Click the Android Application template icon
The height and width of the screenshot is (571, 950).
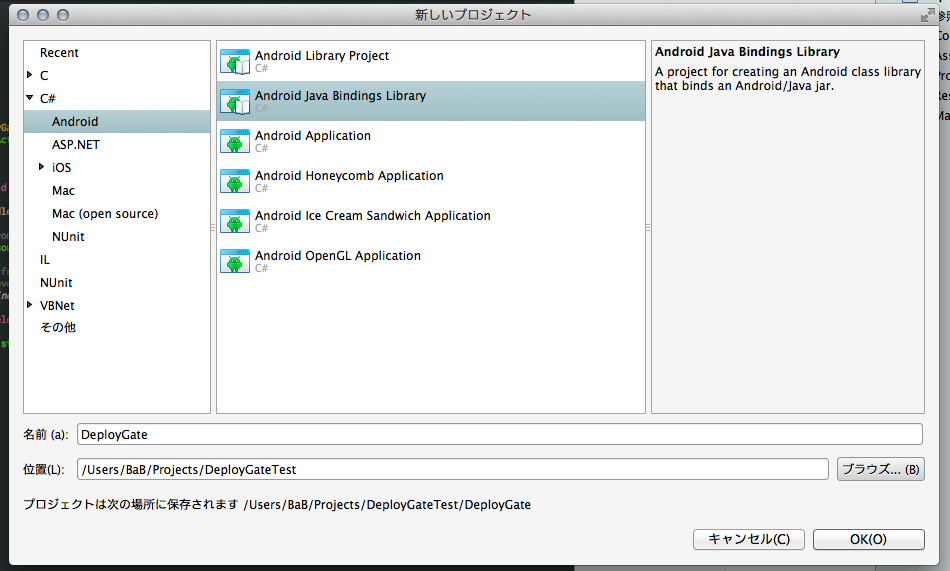pyautogui.click(x=235, y=142)
